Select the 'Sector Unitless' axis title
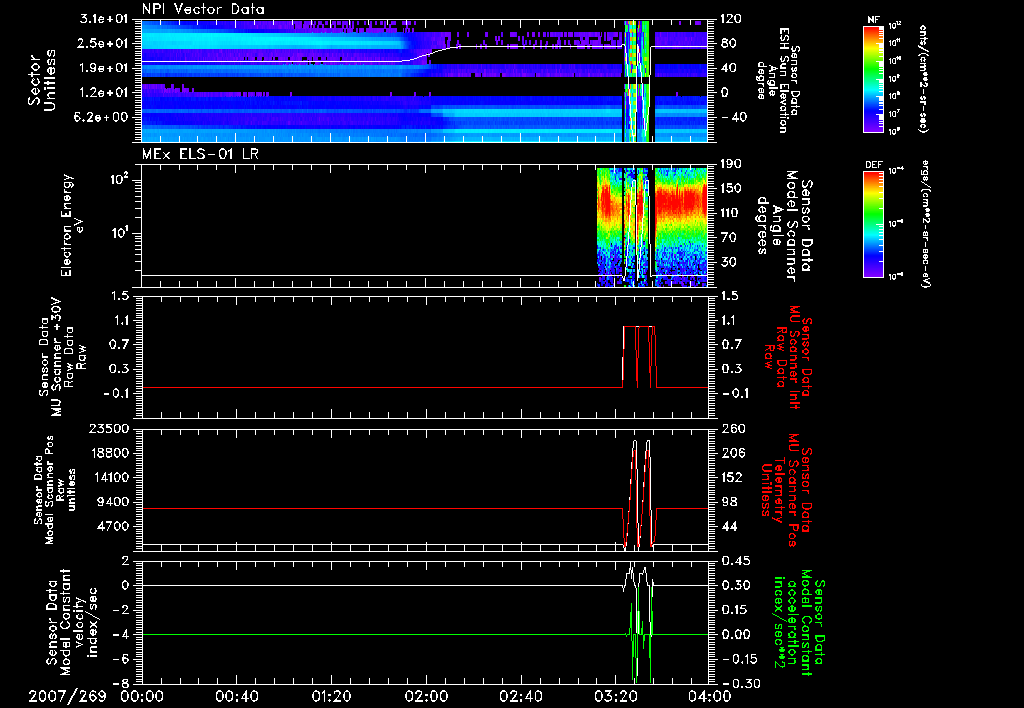 click(41, 80)
